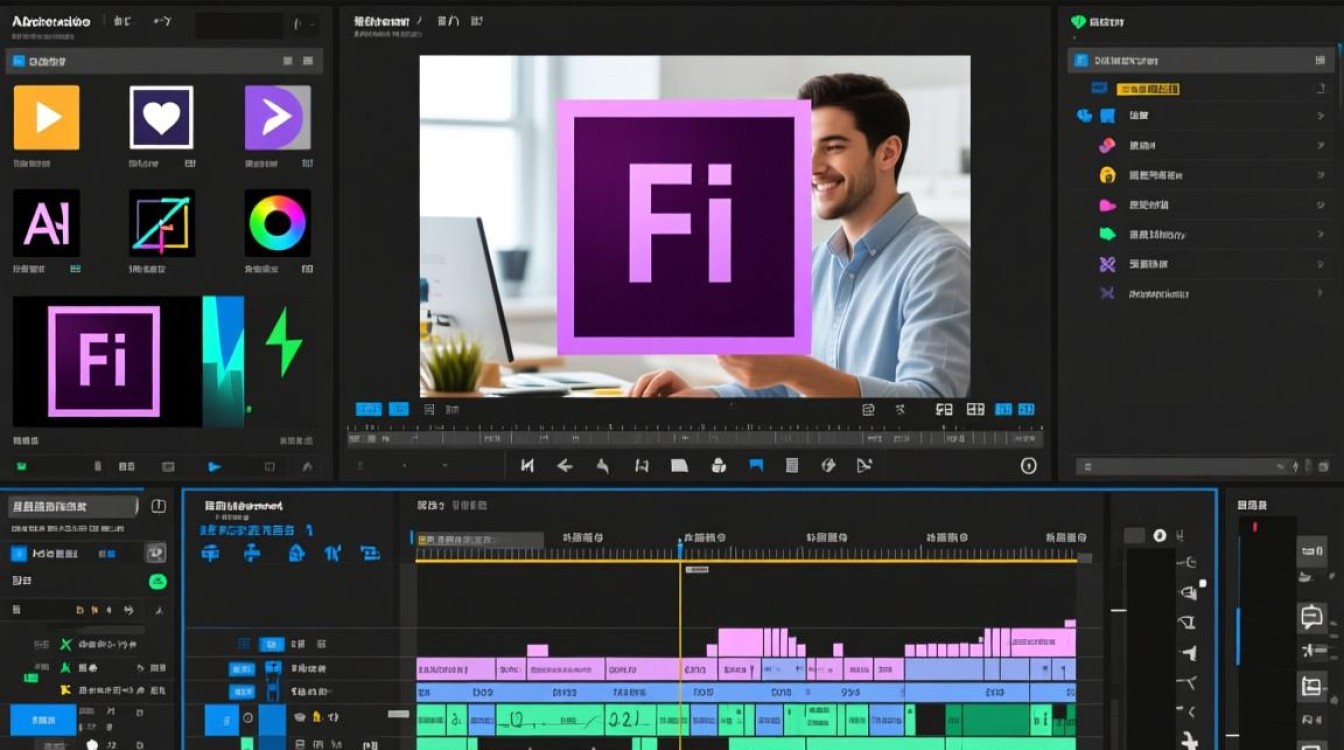Click the rightmost blue button under the preview

pos(1025,409)
